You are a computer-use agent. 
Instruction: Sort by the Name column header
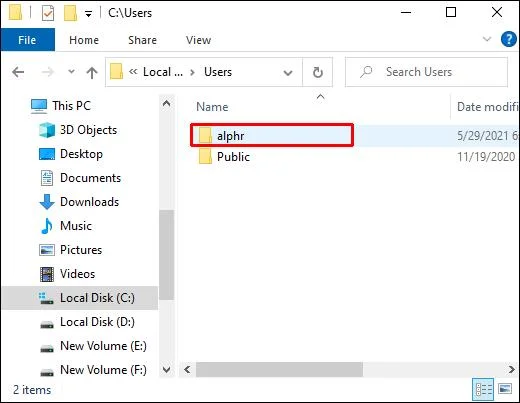coord(212,107)
